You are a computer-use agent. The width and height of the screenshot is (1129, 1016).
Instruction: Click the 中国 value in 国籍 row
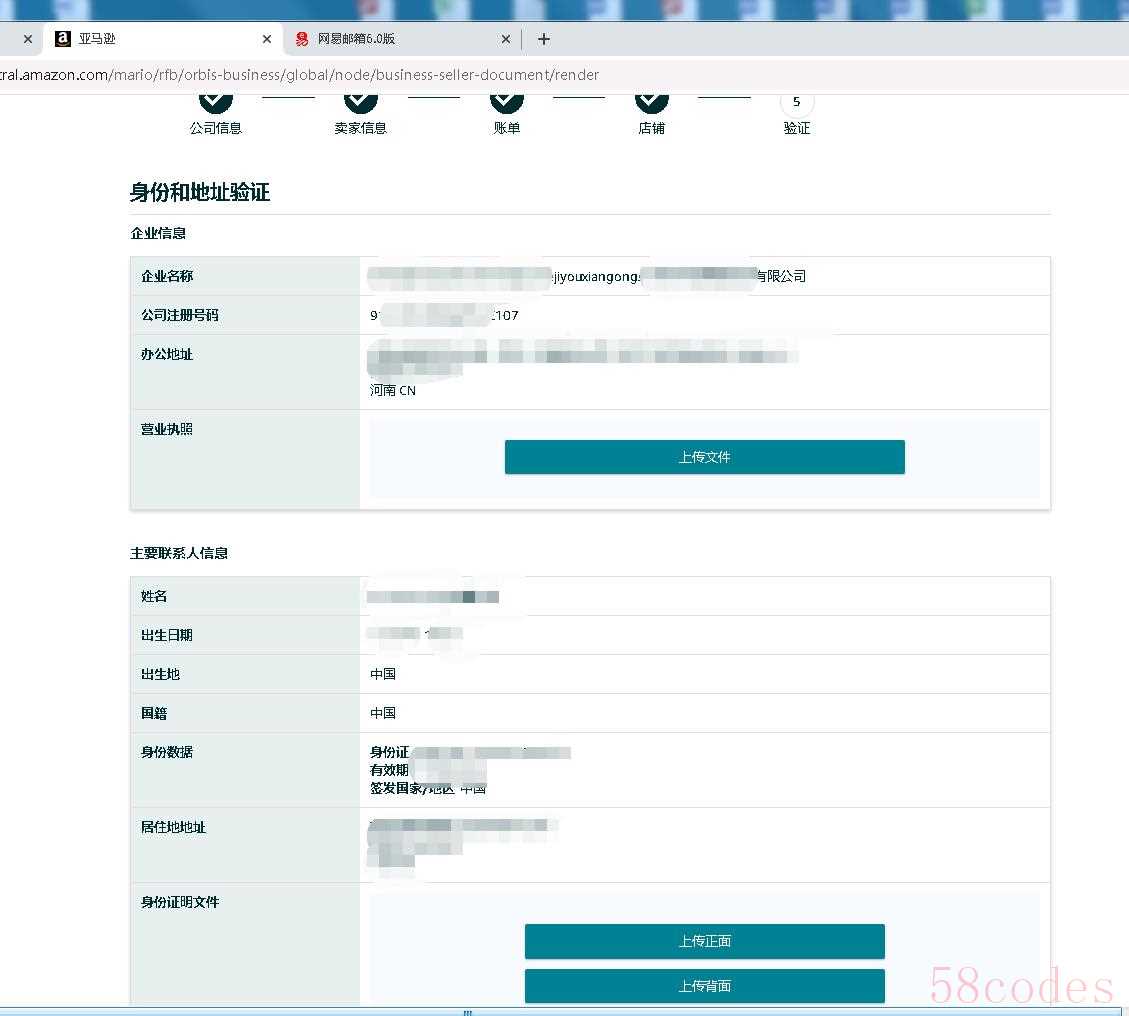coord(383,713)
